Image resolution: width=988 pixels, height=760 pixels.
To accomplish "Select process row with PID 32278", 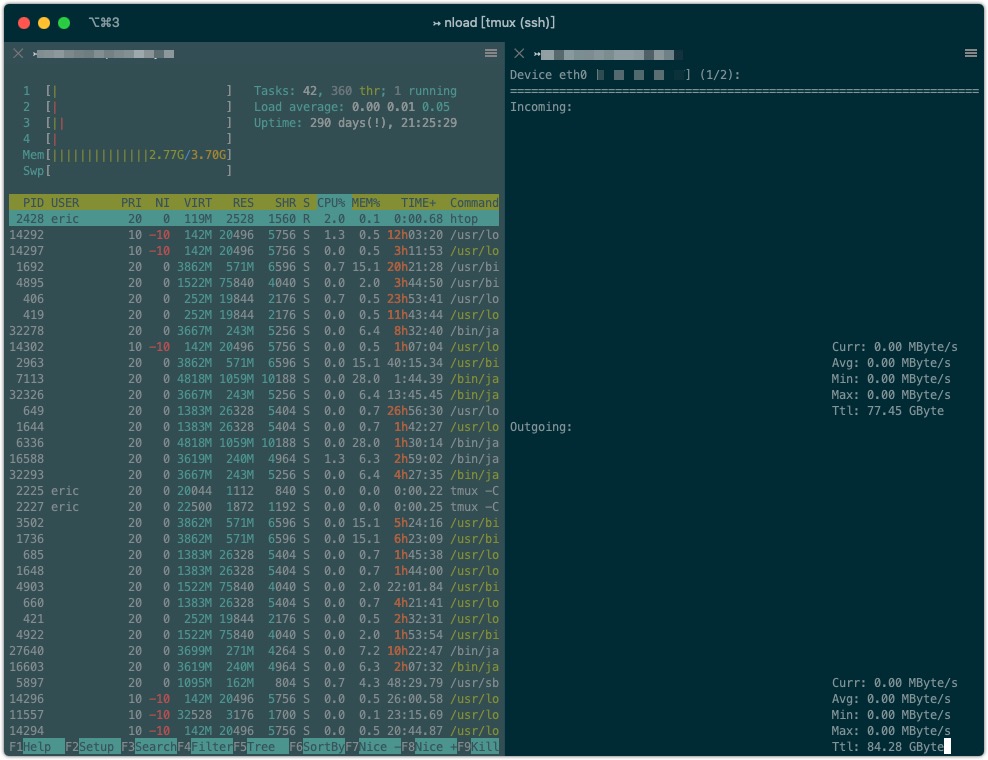I will 254,331.
